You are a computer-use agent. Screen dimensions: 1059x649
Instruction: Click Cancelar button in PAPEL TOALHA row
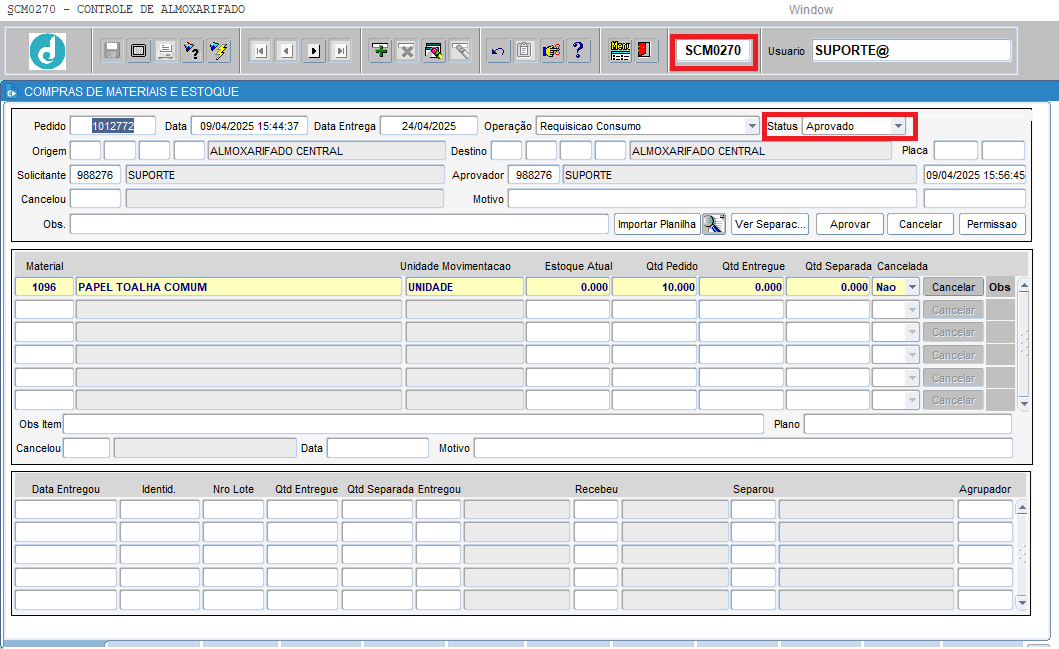953,287
